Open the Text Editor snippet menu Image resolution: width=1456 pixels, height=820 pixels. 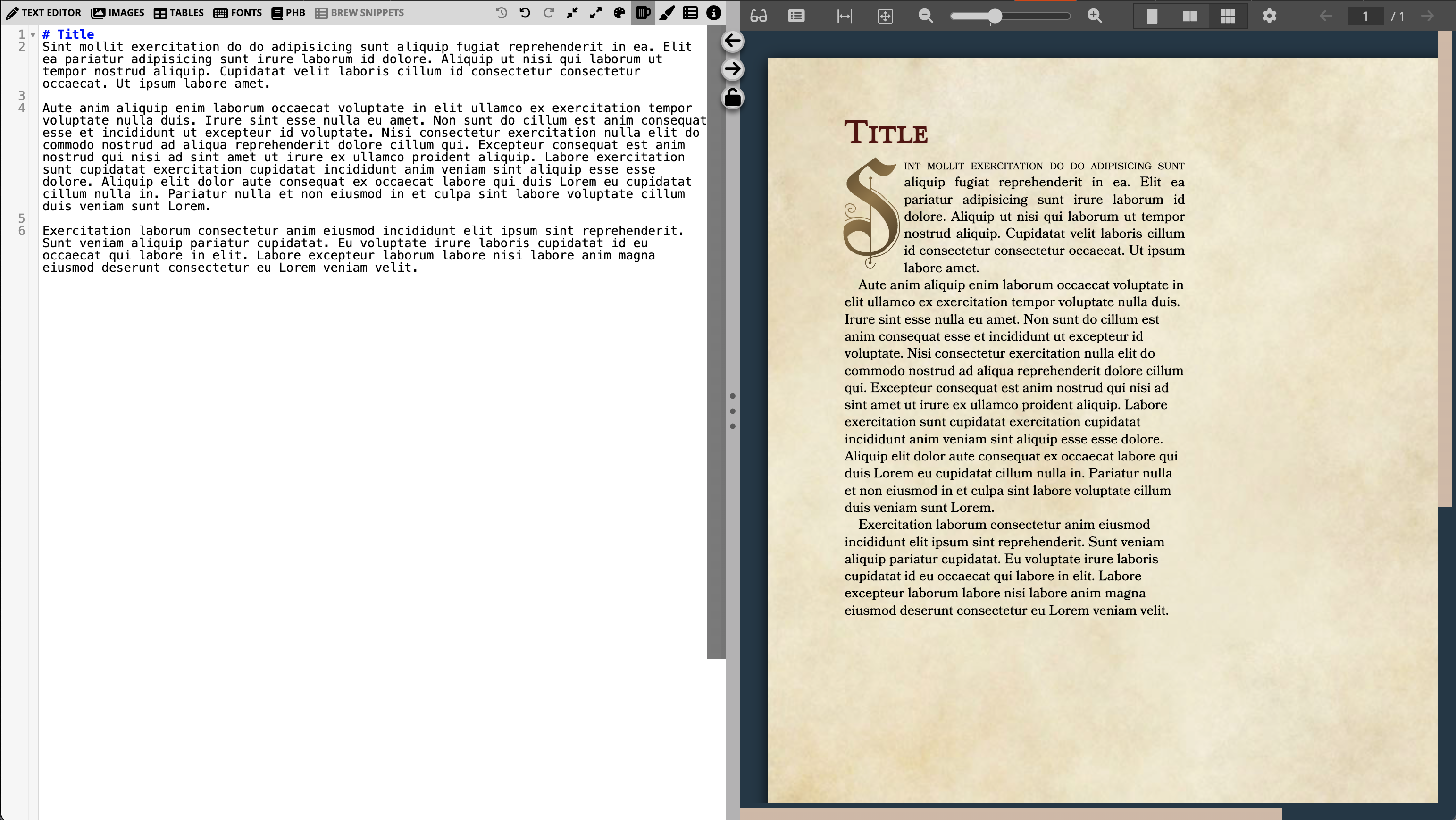pyautogui.click(x=44, y=12)
